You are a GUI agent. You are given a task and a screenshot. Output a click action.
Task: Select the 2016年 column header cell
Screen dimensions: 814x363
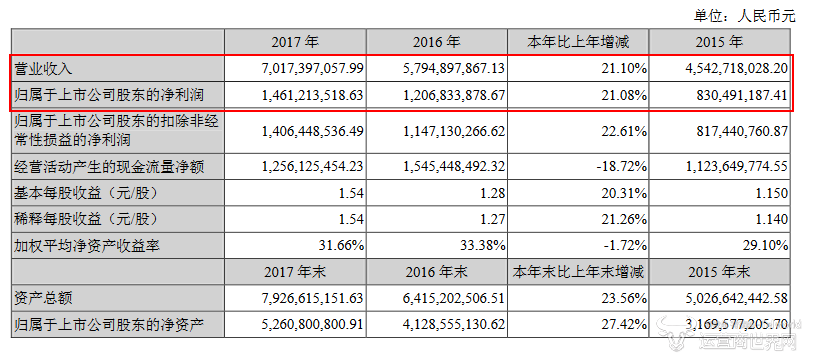pyautogui.click(x=437, y=42)
